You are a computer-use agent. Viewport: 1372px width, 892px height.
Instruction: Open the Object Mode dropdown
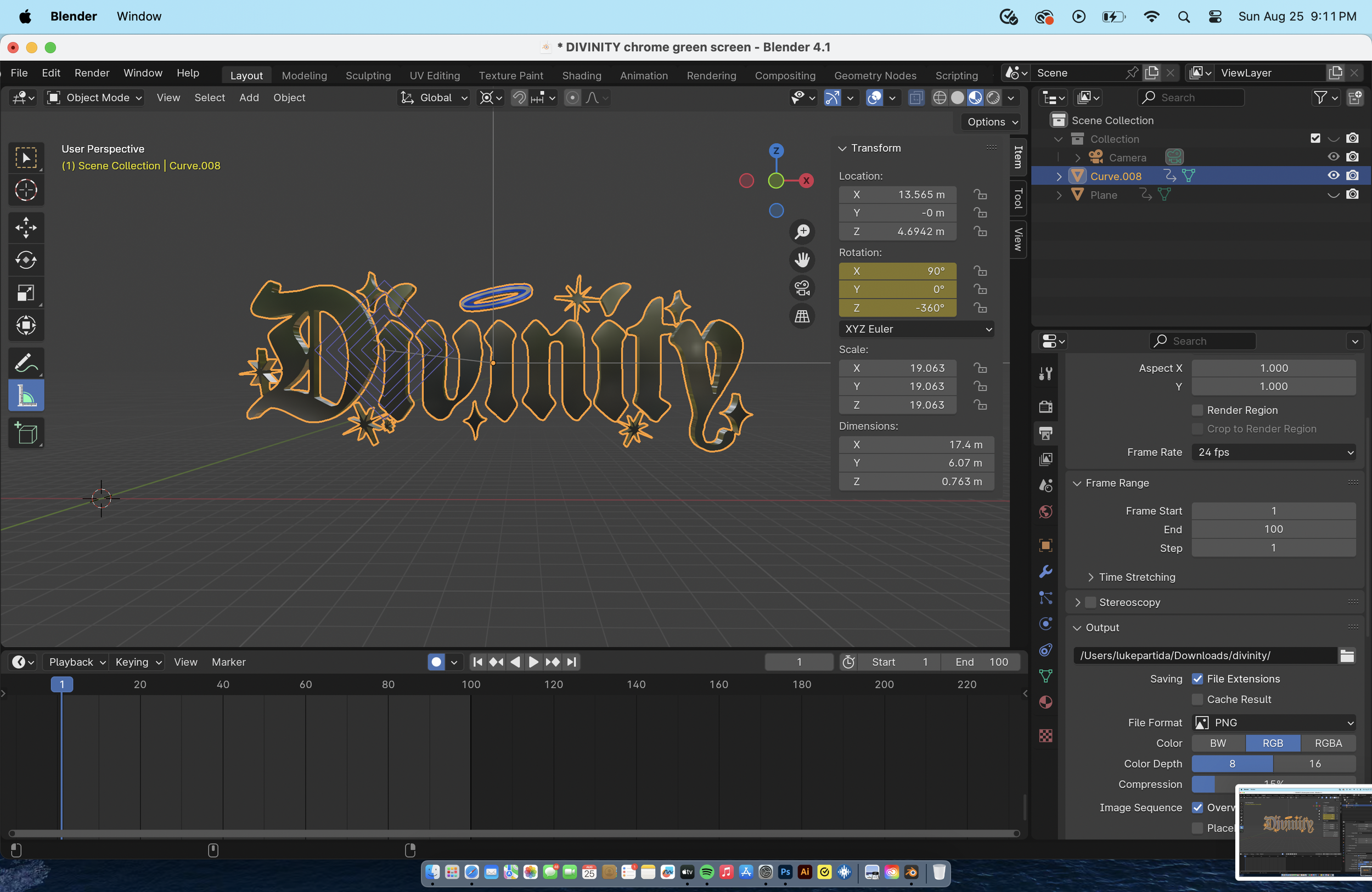tap(94, 98)
